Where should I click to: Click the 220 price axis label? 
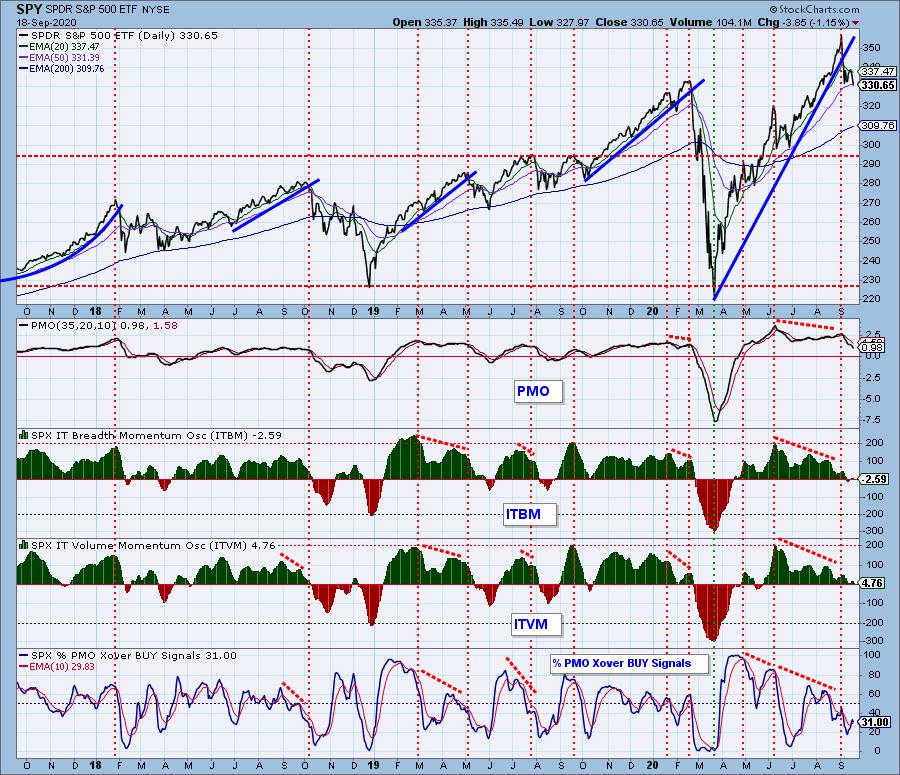(871, 299)
